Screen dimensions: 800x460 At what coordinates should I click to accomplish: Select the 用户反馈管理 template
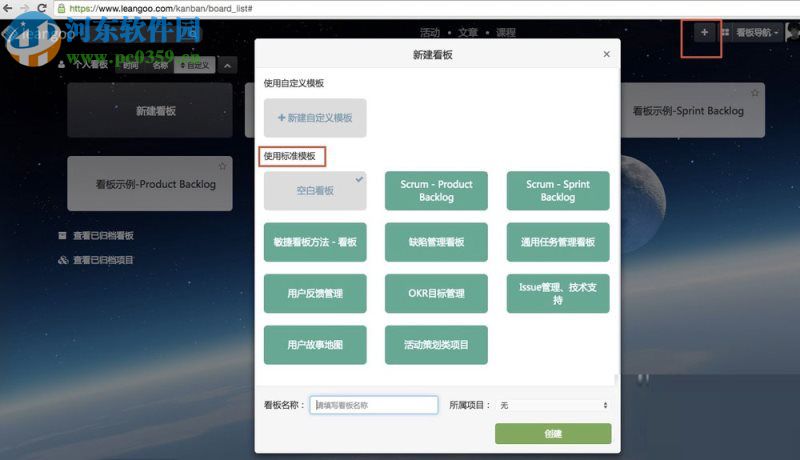tap(315, 294)
